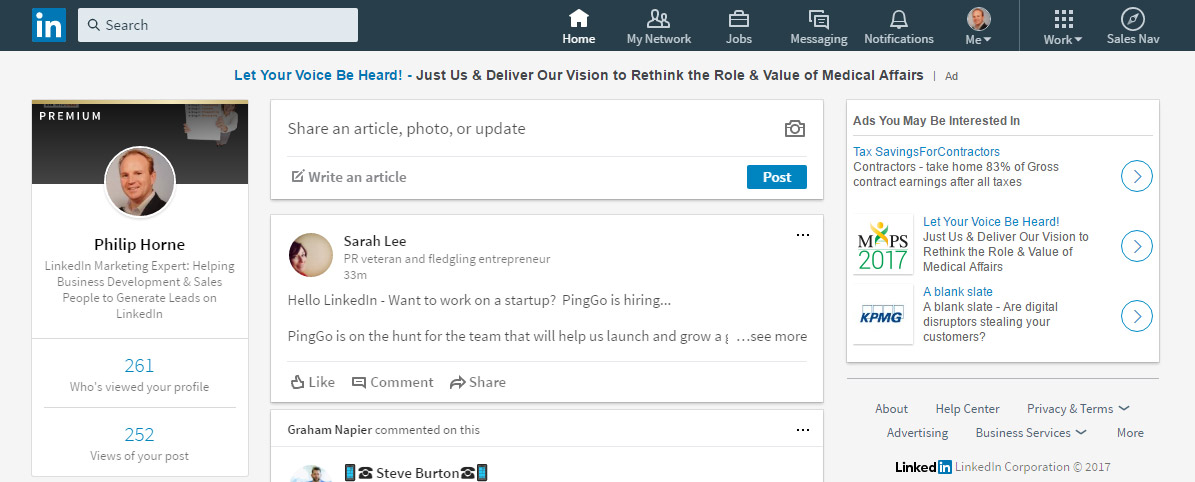This screenshot has width=1195, height=482.
Task: Open About footer link
Action: click(891, 409)
